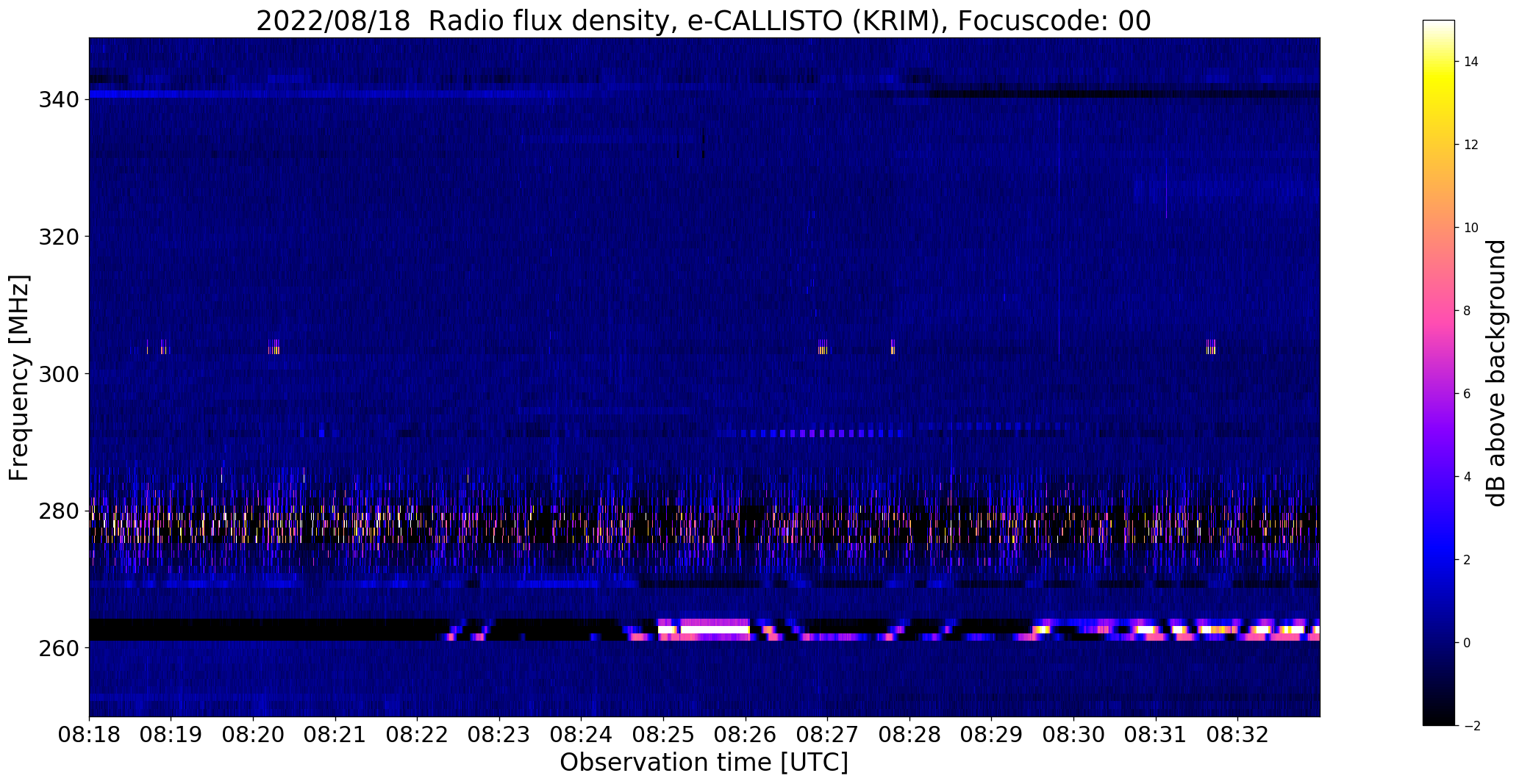1519x784 pixels.
Task: Click the 08:29 time tick label
Action: pyautogui.click(x=992, y=735)
